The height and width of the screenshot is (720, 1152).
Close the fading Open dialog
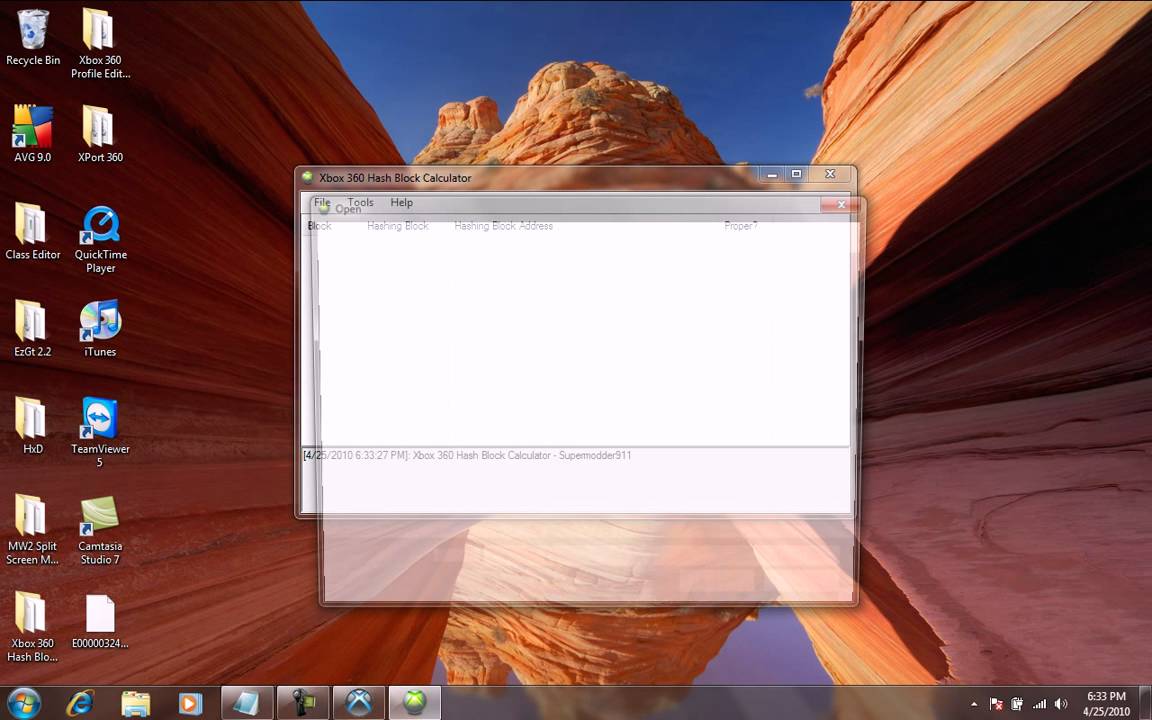click(841, 204)
